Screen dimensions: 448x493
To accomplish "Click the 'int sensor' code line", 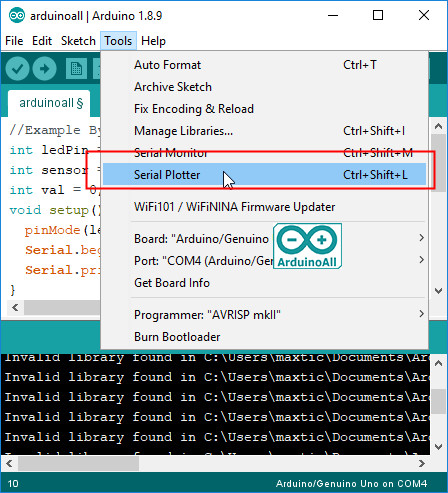I will 55,170.
